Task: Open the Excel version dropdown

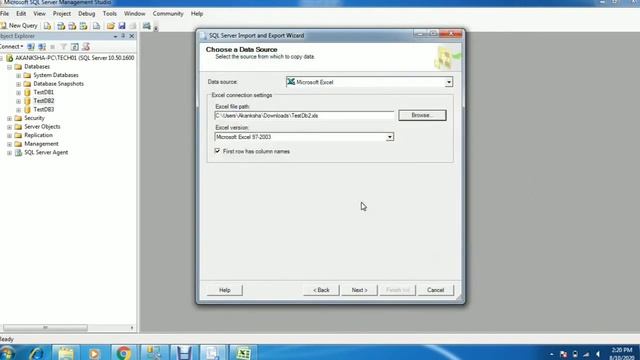Action: (x=389, y=137)
